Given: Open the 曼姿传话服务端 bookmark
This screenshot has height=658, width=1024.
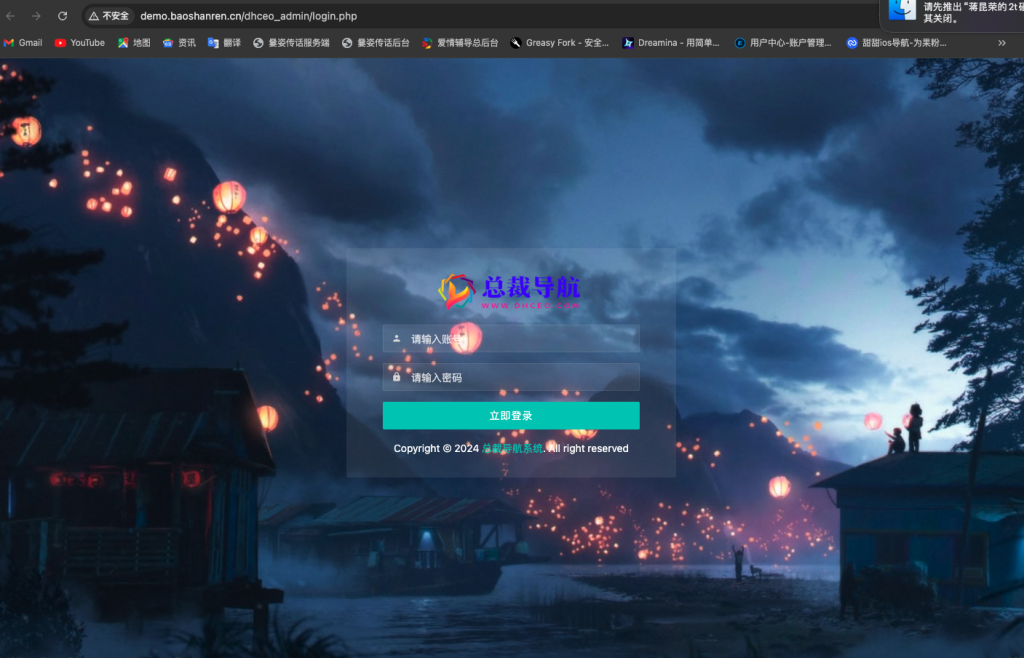Looking at the screenshot, I should click(x=291, y=42).
